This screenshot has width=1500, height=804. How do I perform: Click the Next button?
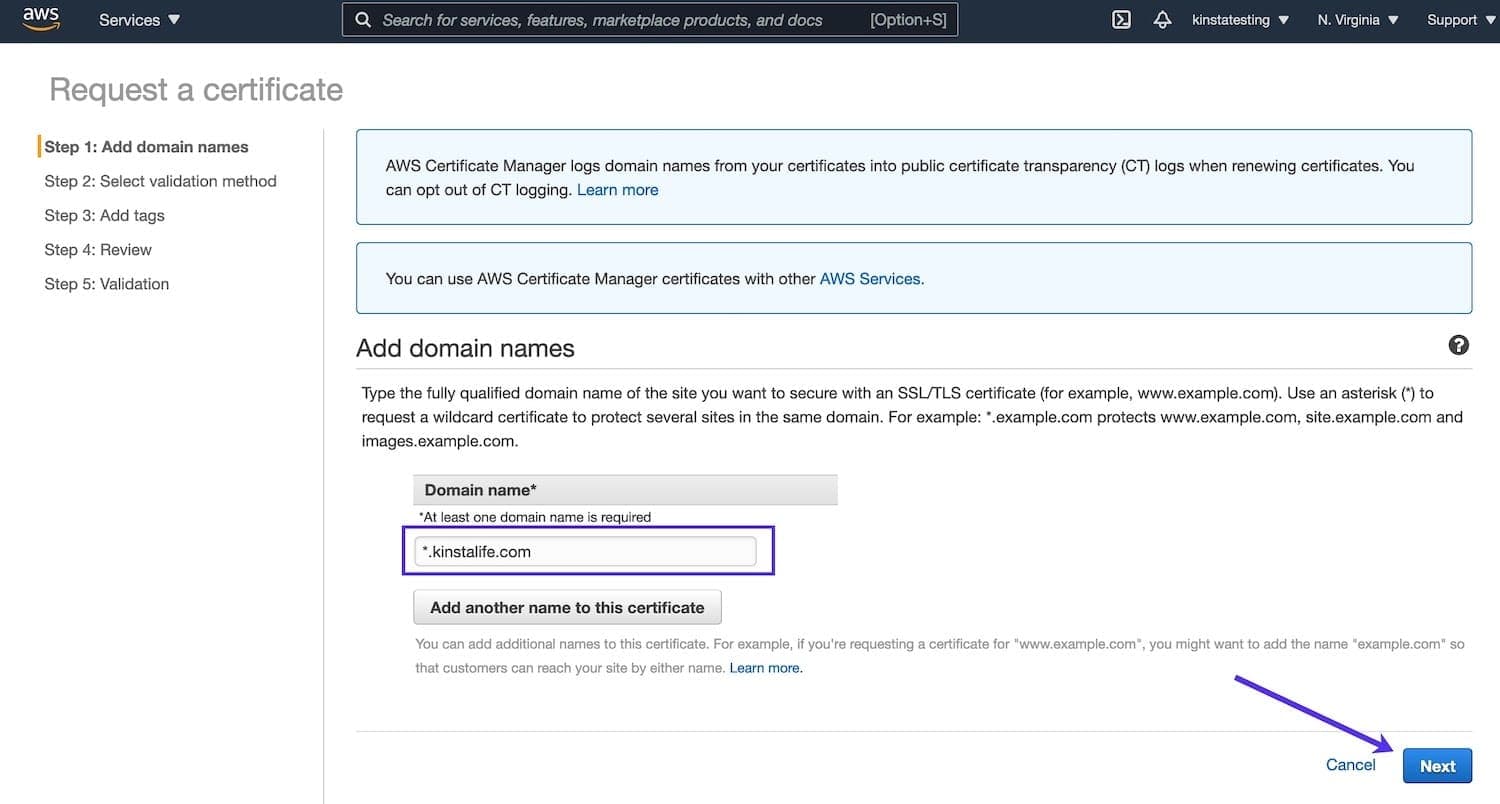1437,765
